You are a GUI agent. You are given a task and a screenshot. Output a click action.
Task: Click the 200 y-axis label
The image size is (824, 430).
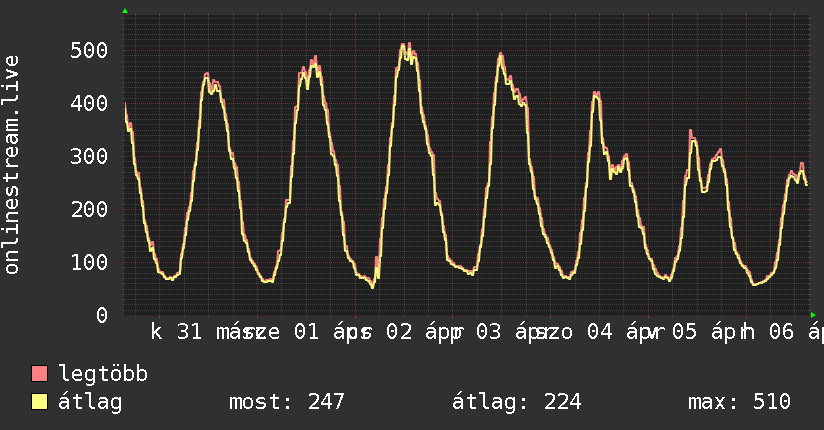point(89,209)
